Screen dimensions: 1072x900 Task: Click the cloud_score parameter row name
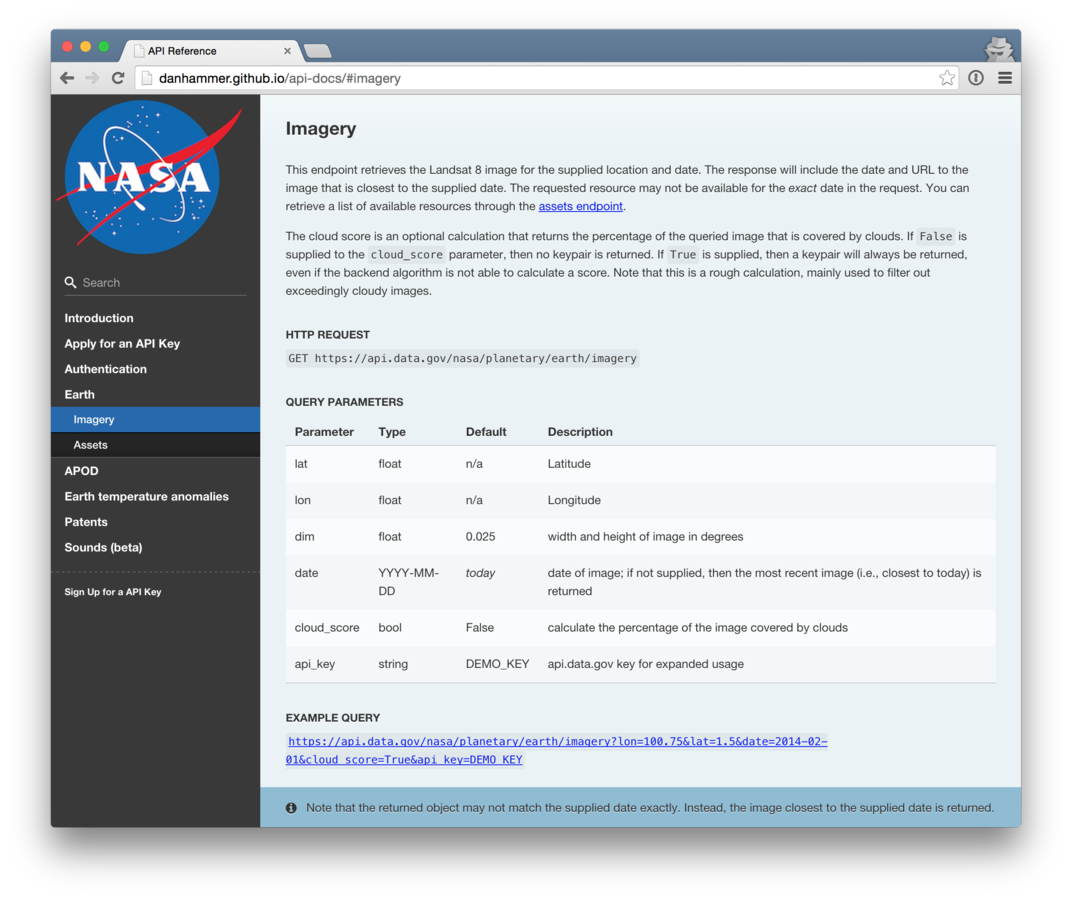(327, 627)
